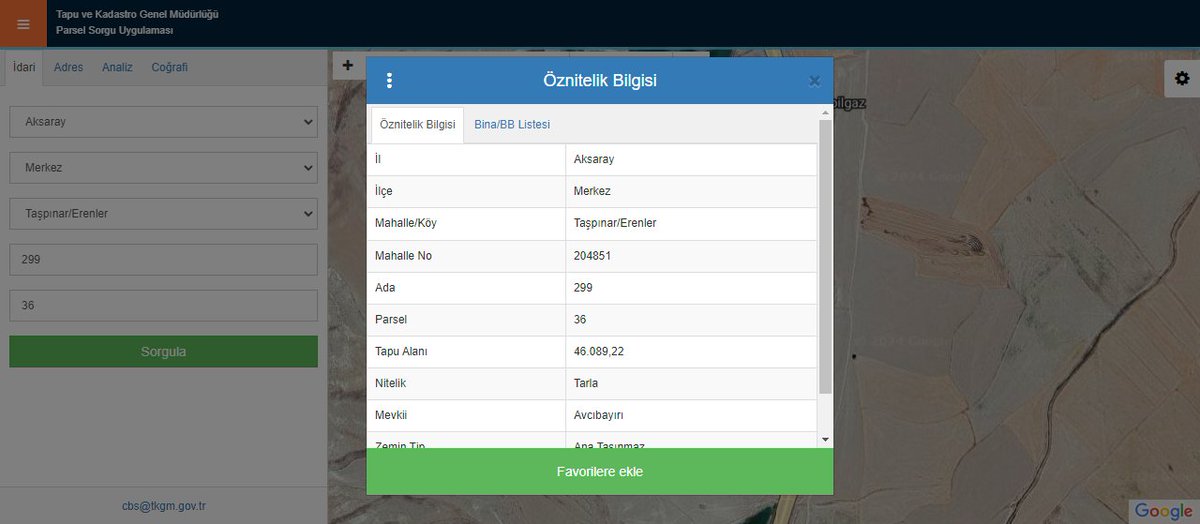Click the green Sorgula button
This screenshot has width=1200, height=524.
click(164, 351)
